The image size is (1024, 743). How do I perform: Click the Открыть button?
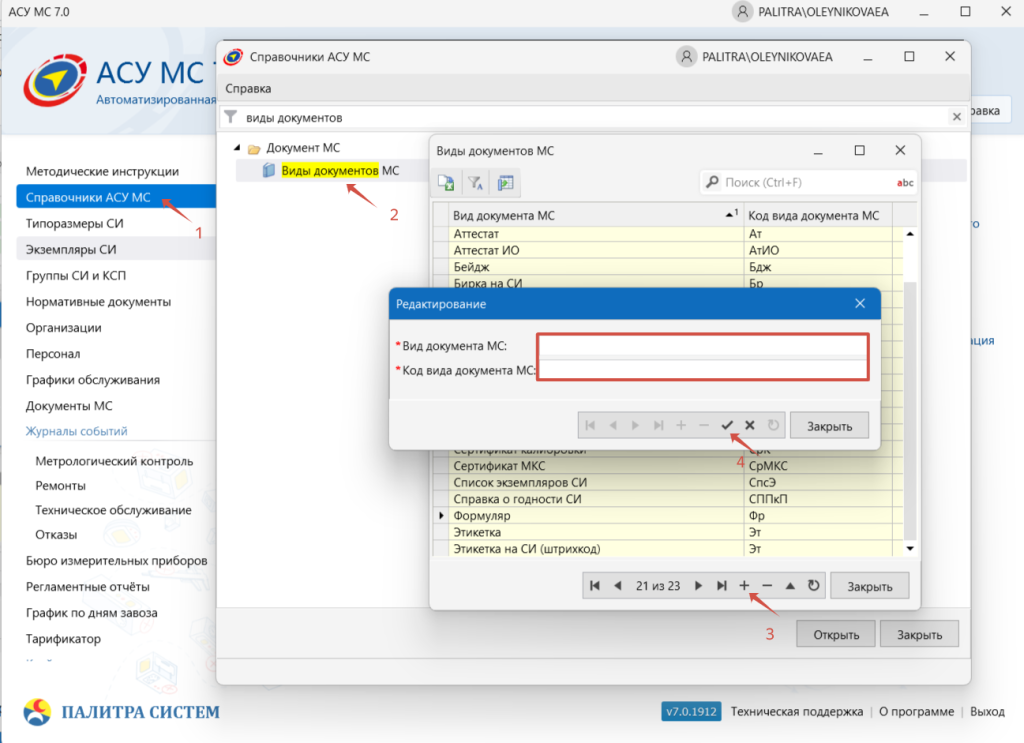[x=836, y=634]
